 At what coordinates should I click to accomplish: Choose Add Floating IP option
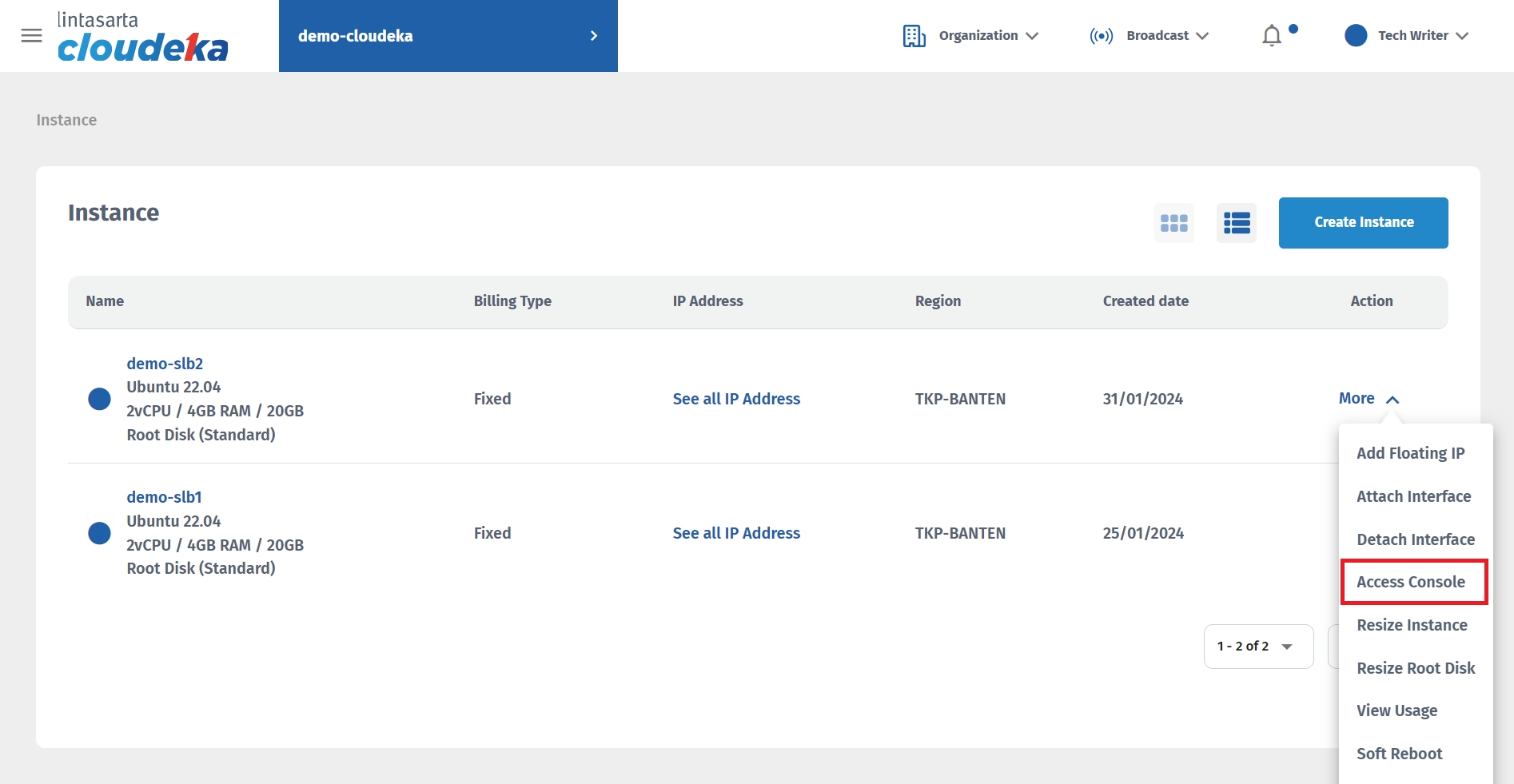click(1411, 453)
